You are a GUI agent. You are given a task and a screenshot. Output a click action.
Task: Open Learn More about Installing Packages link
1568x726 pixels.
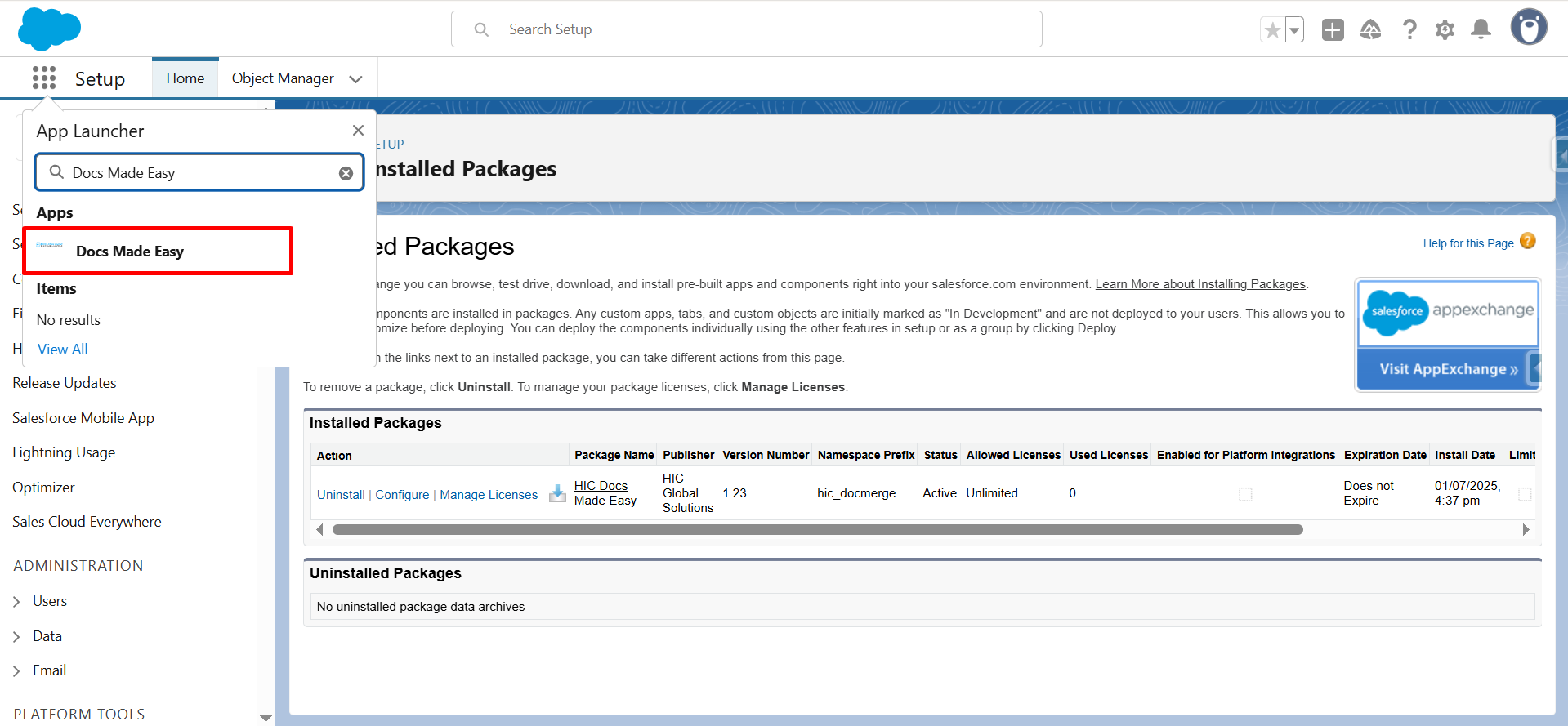(1200, 284)
